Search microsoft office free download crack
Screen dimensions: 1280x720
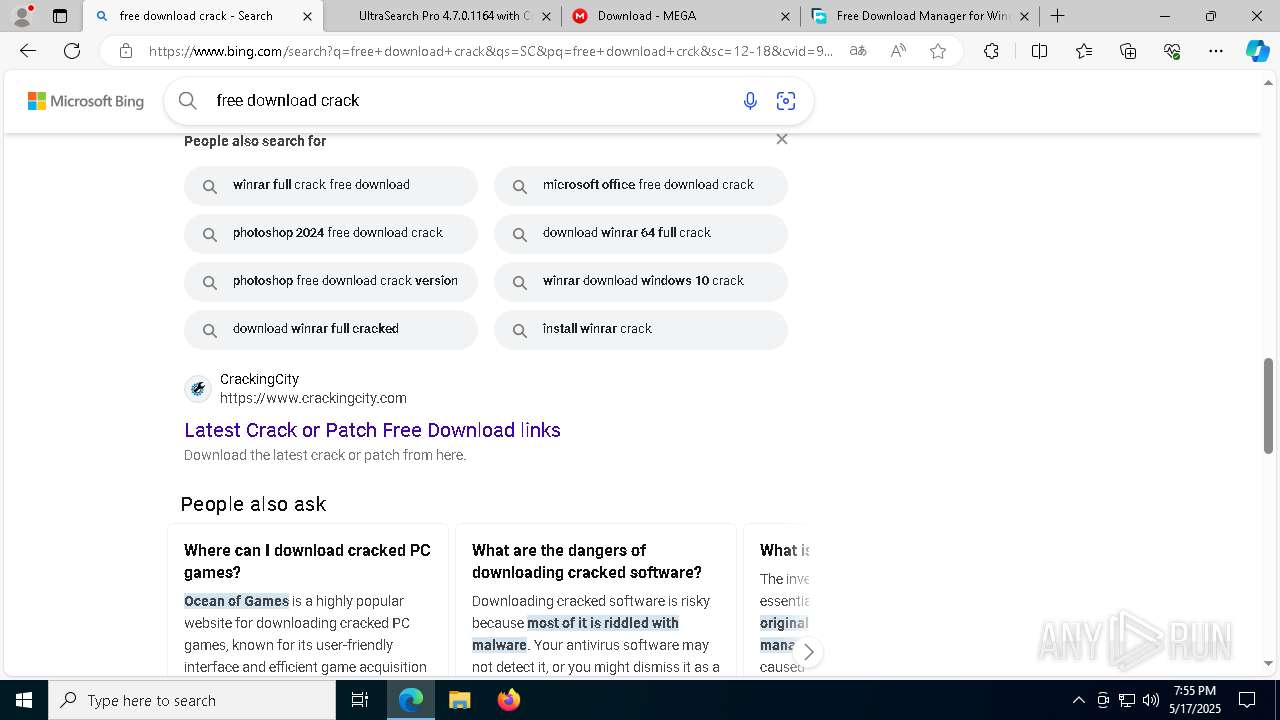coord(641,185)
